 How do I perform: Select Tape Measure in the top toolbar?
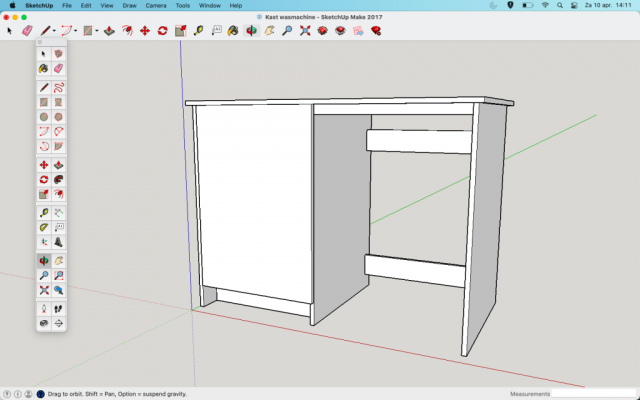point(198,31)
